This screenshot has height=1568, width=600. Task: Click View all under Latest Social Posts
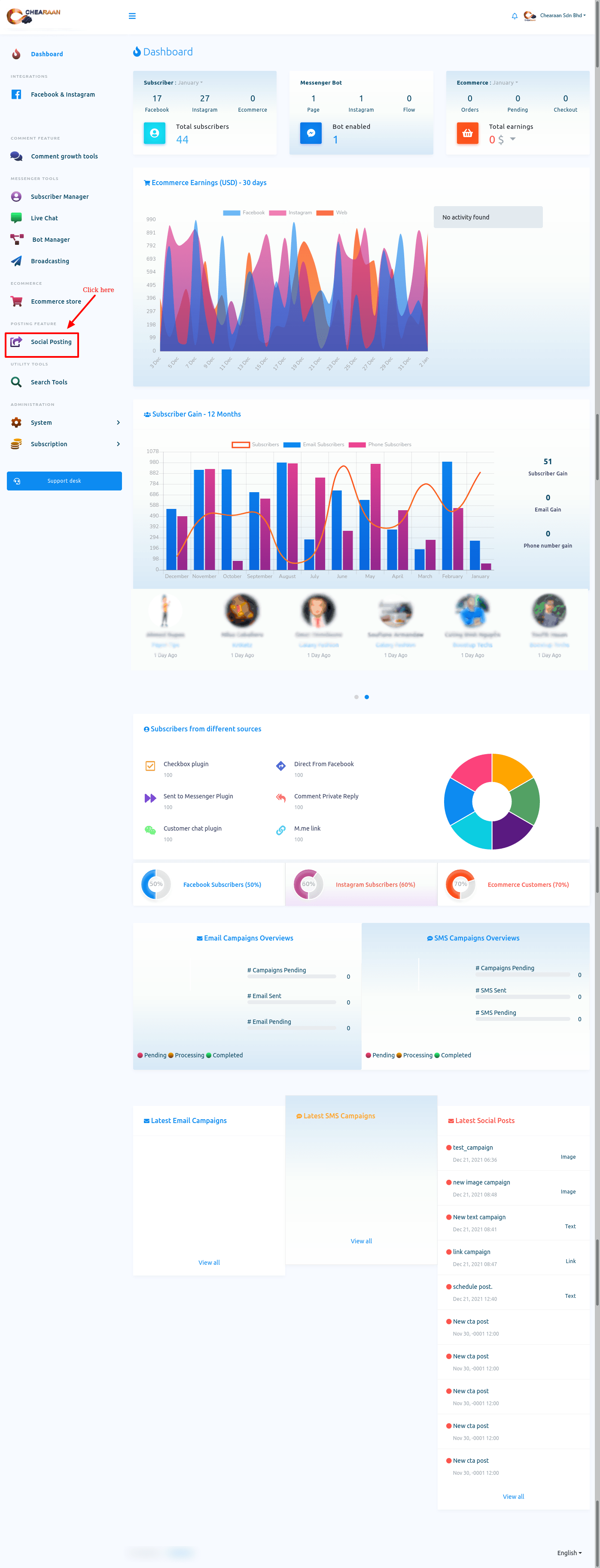[513, 1496]
